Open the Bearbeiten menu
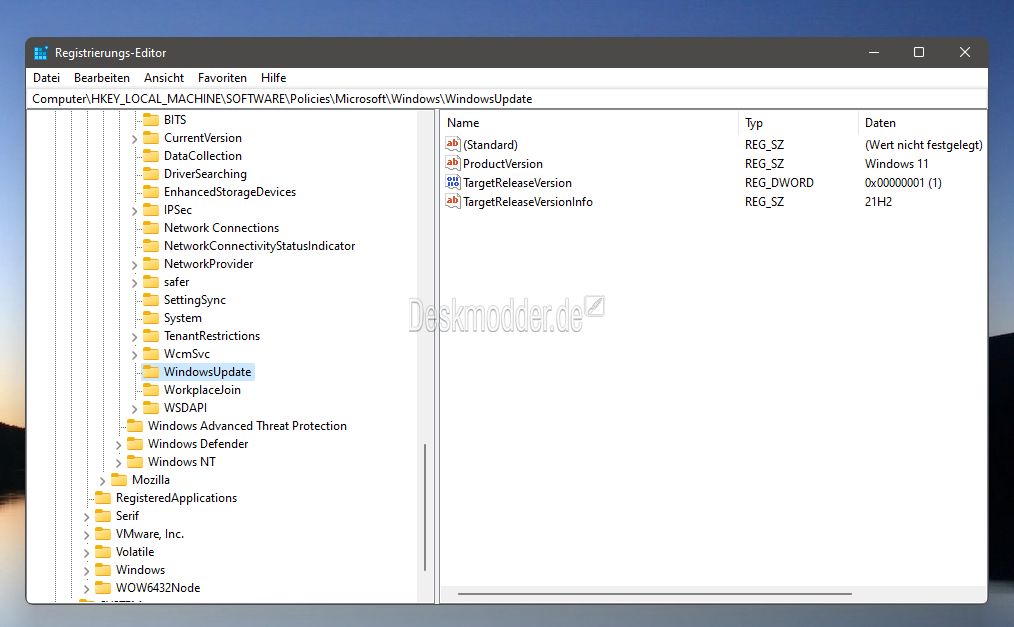The height and width of the screenshot is (627, 1014). coord(102,78)
